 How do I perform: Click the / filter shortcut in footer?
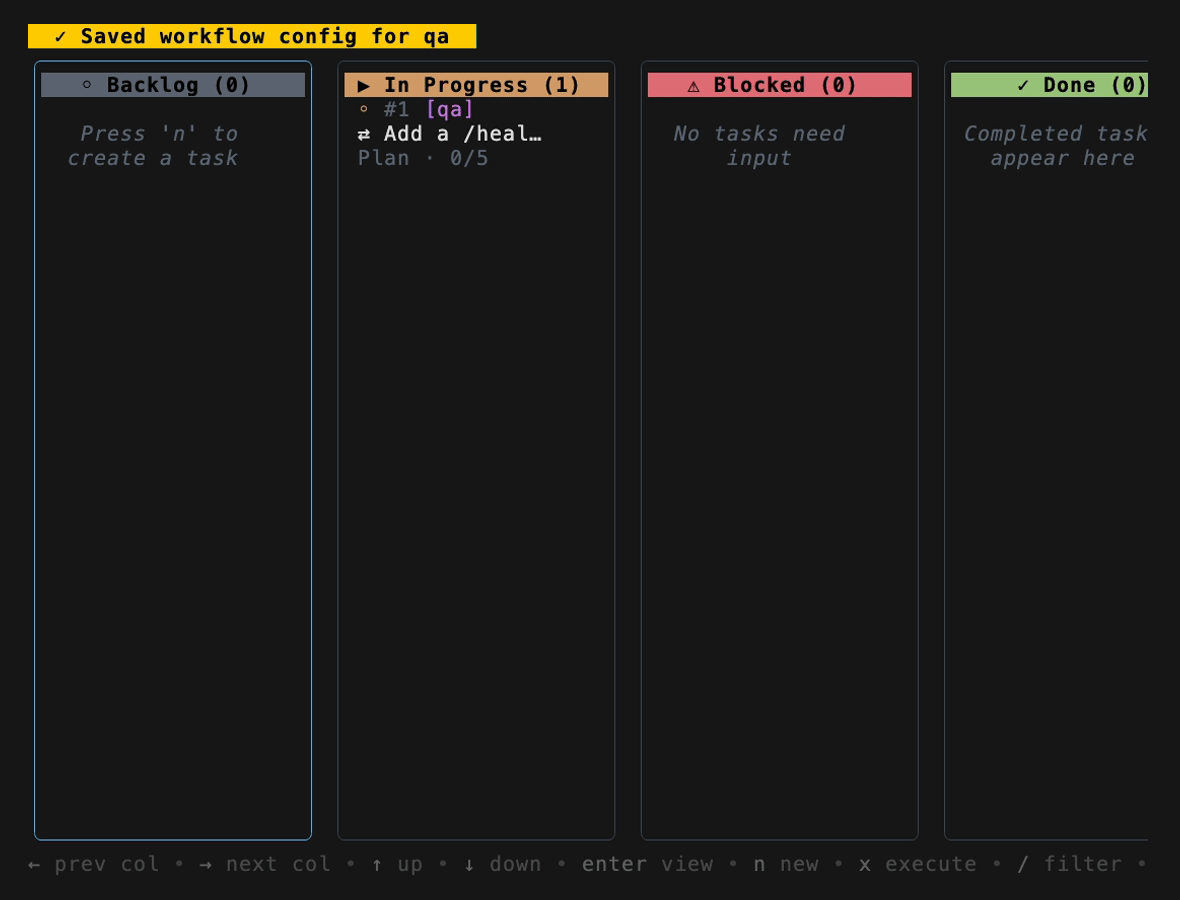1069,864
